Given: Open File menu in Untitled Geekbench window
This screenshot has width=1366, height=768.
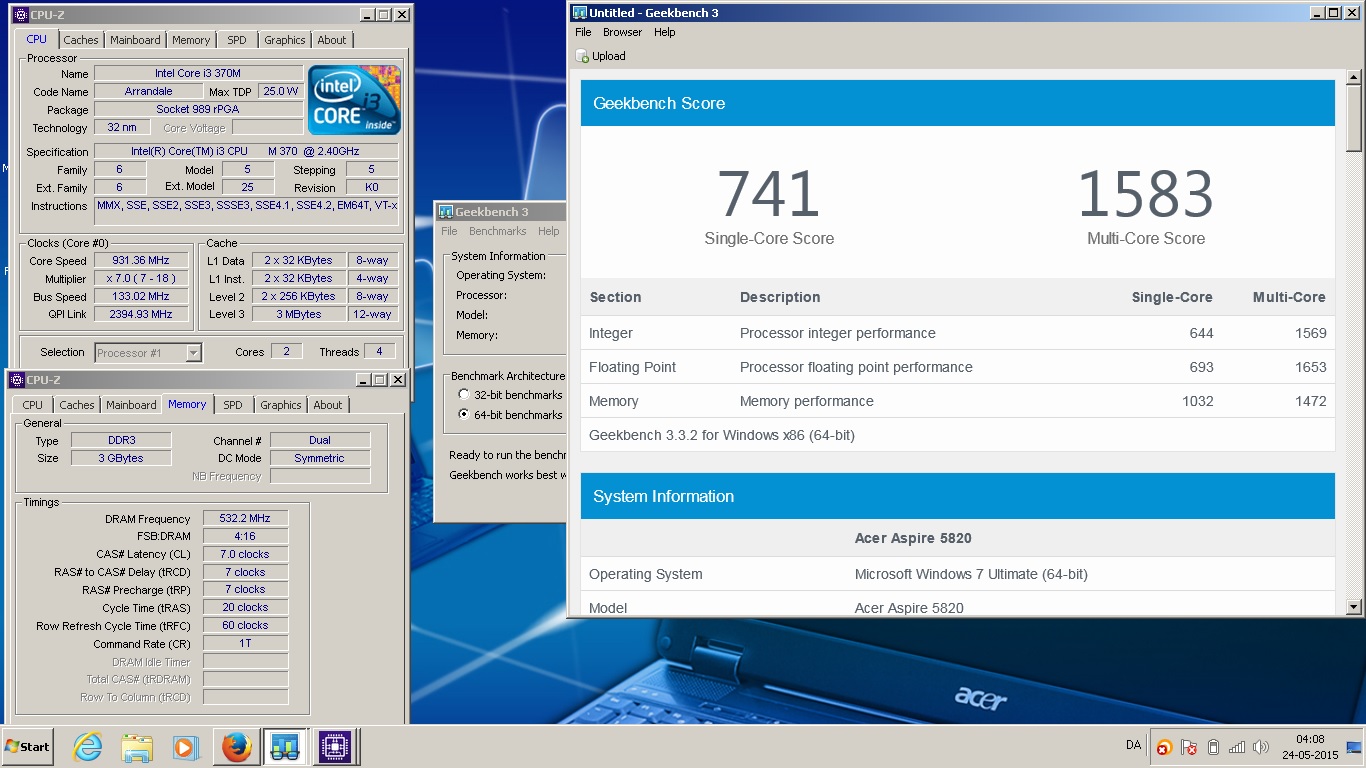Looking at the screenshot, I should (x=584, y=32).
